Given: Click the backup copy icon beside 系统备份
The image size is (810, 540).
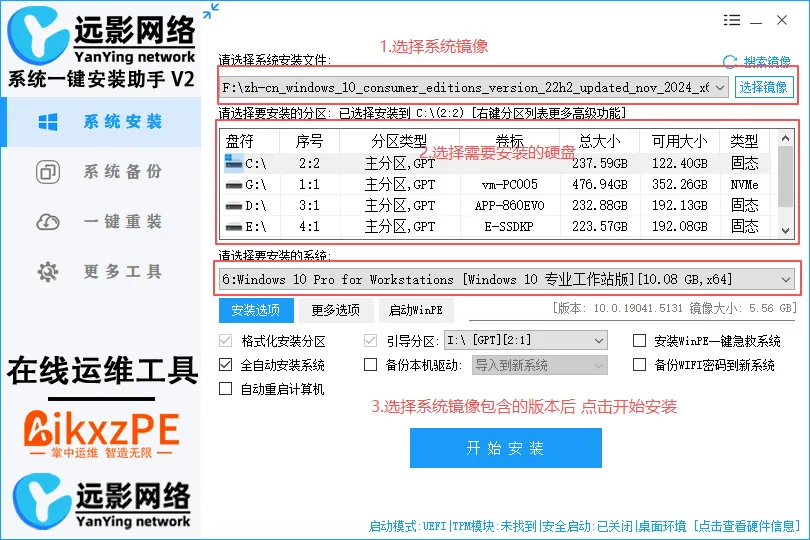Looking at the screenshot, I should coord(48,172).
